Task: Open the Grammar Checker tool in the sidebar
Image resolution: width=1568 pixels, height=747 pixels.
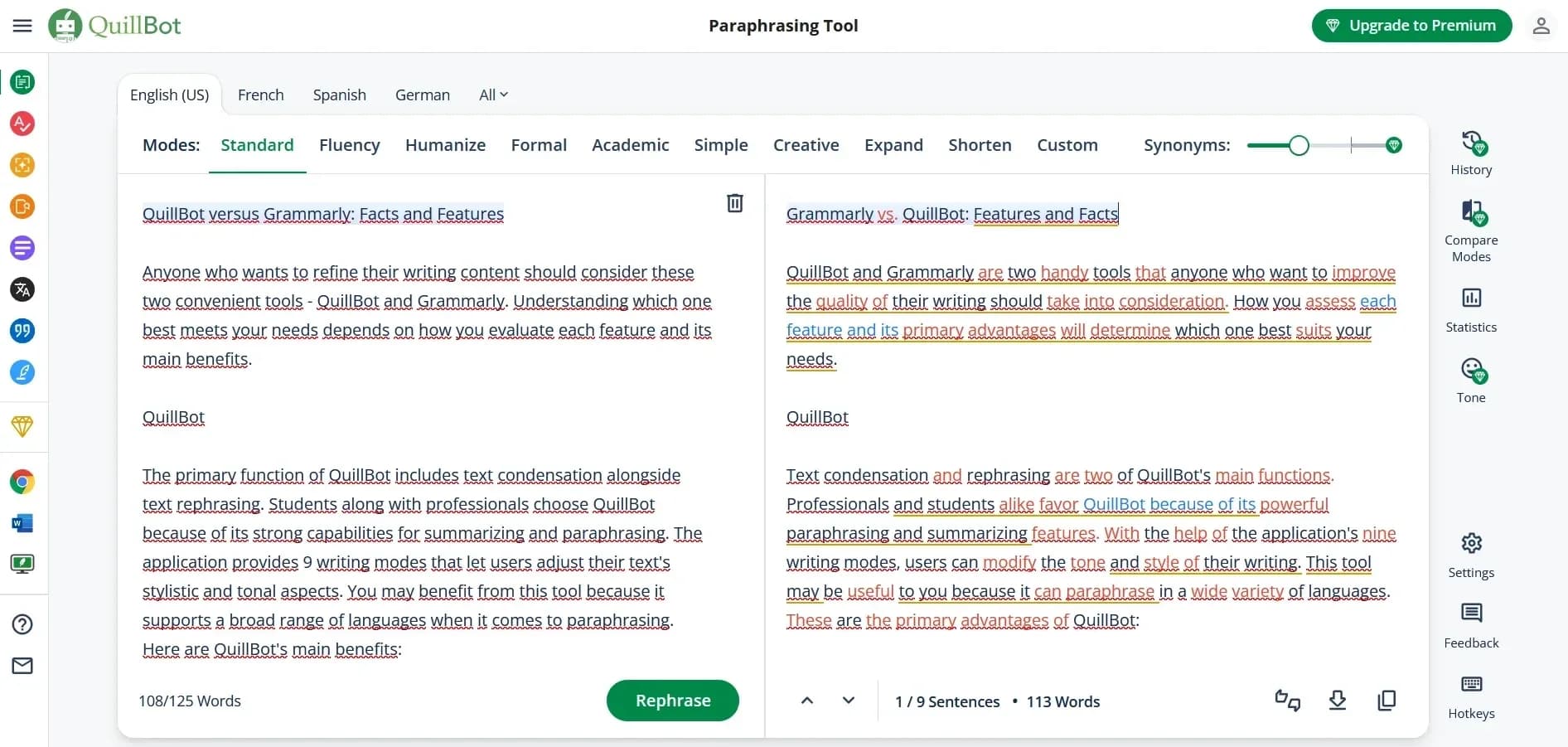Action: tap(22, 124)
